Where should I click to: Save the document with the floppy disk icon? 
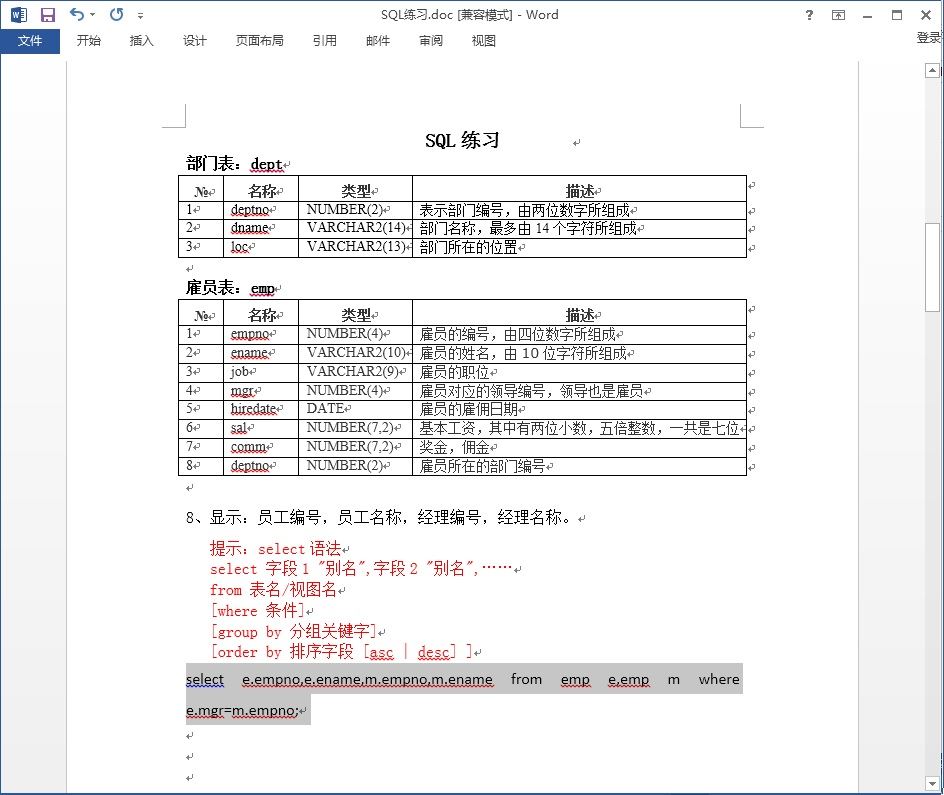pyautogui.click(x=48, y=14)
